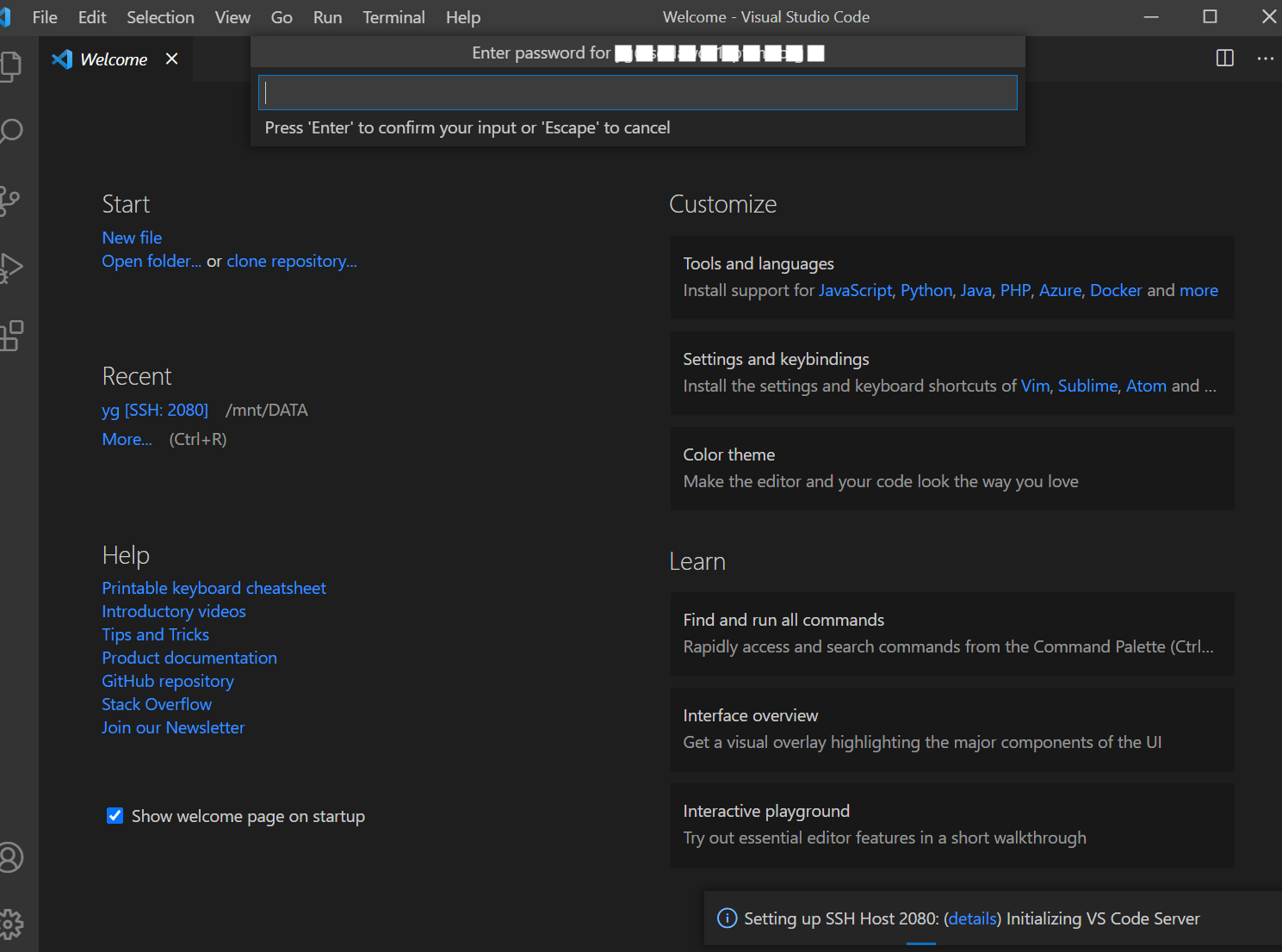Open Introductory videos link
Screen dimensions: 1282x952
[174, 611]
